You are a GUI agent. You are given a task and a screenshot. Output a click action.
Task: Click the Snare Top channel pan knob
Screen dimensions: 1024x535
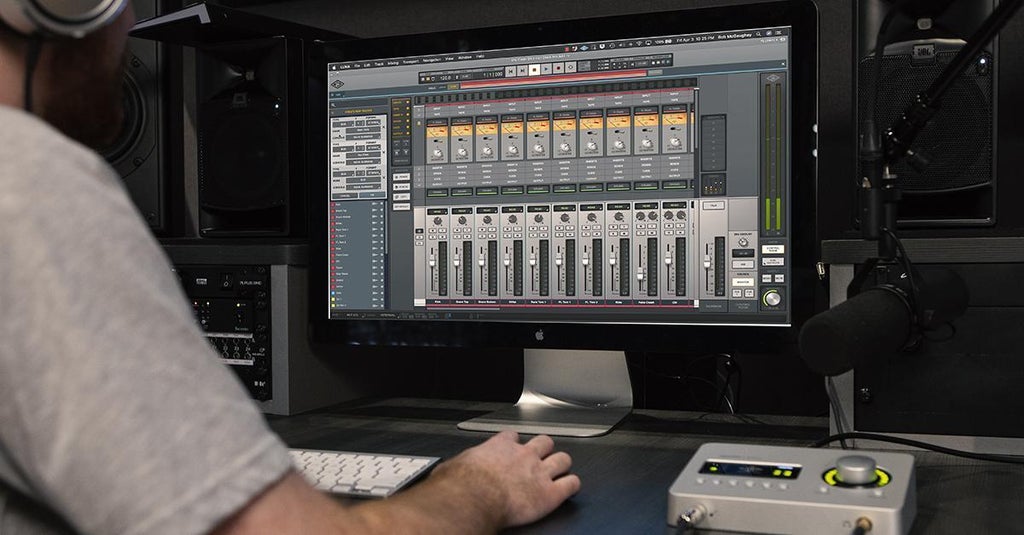pyautogui.click(x=462, y=220)
